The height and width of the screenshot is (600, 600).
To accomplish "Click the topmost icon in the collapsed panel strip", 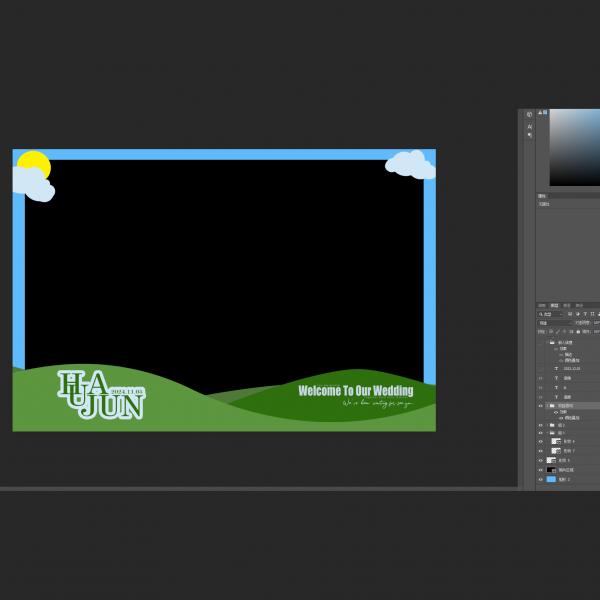I will pyautogui.click(x=529, y=115).
